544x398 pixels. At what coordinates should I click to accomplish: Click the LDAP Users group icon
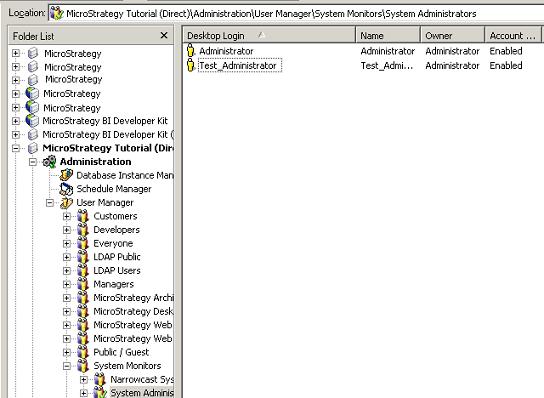[83, 271]
